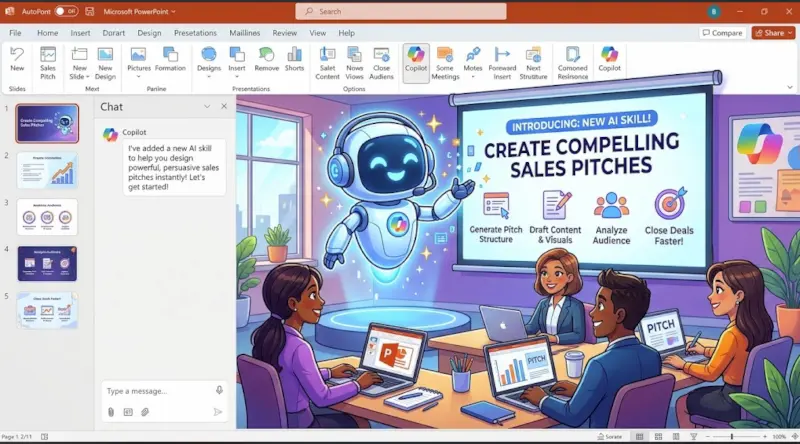Screen dimensions: 800x444
Task: Click the accessibility icon beside the page indicator
Action: pyautogui.click(x=44, y=437)
